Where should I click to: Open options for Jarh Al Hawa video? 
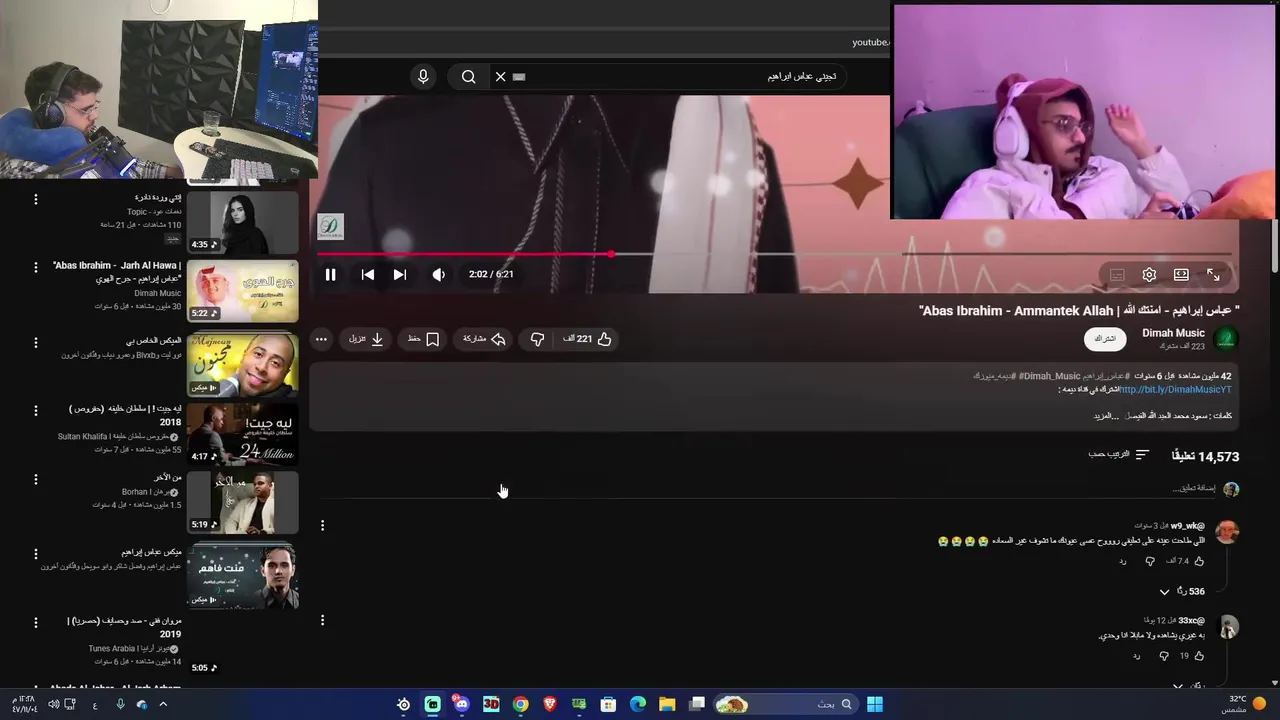(x=36, y=268)
